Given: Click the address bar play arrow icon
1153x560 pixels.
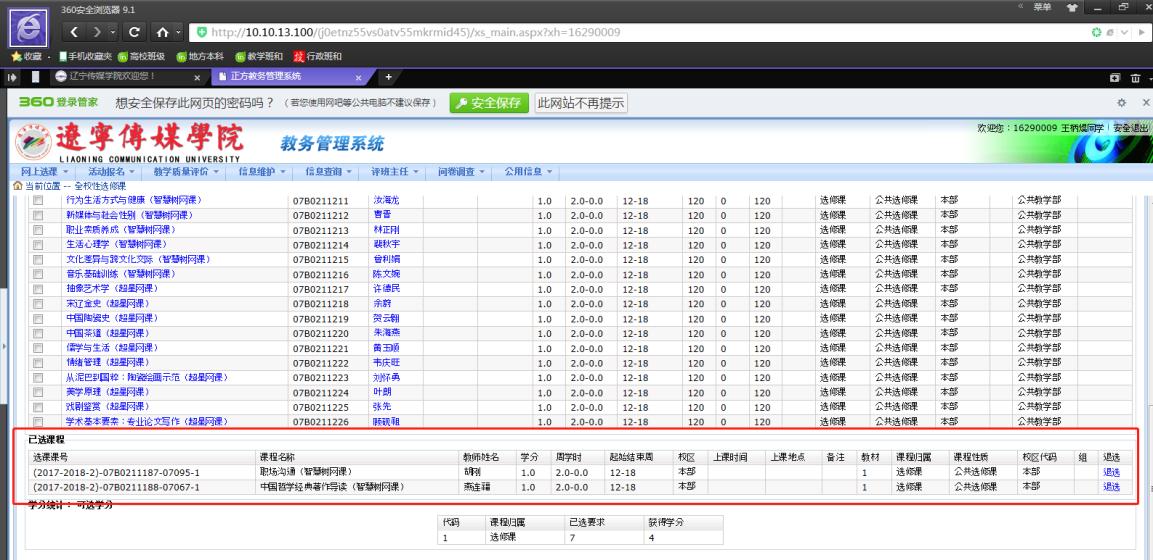Looking at the screenshot, I should pos(1141,32).
